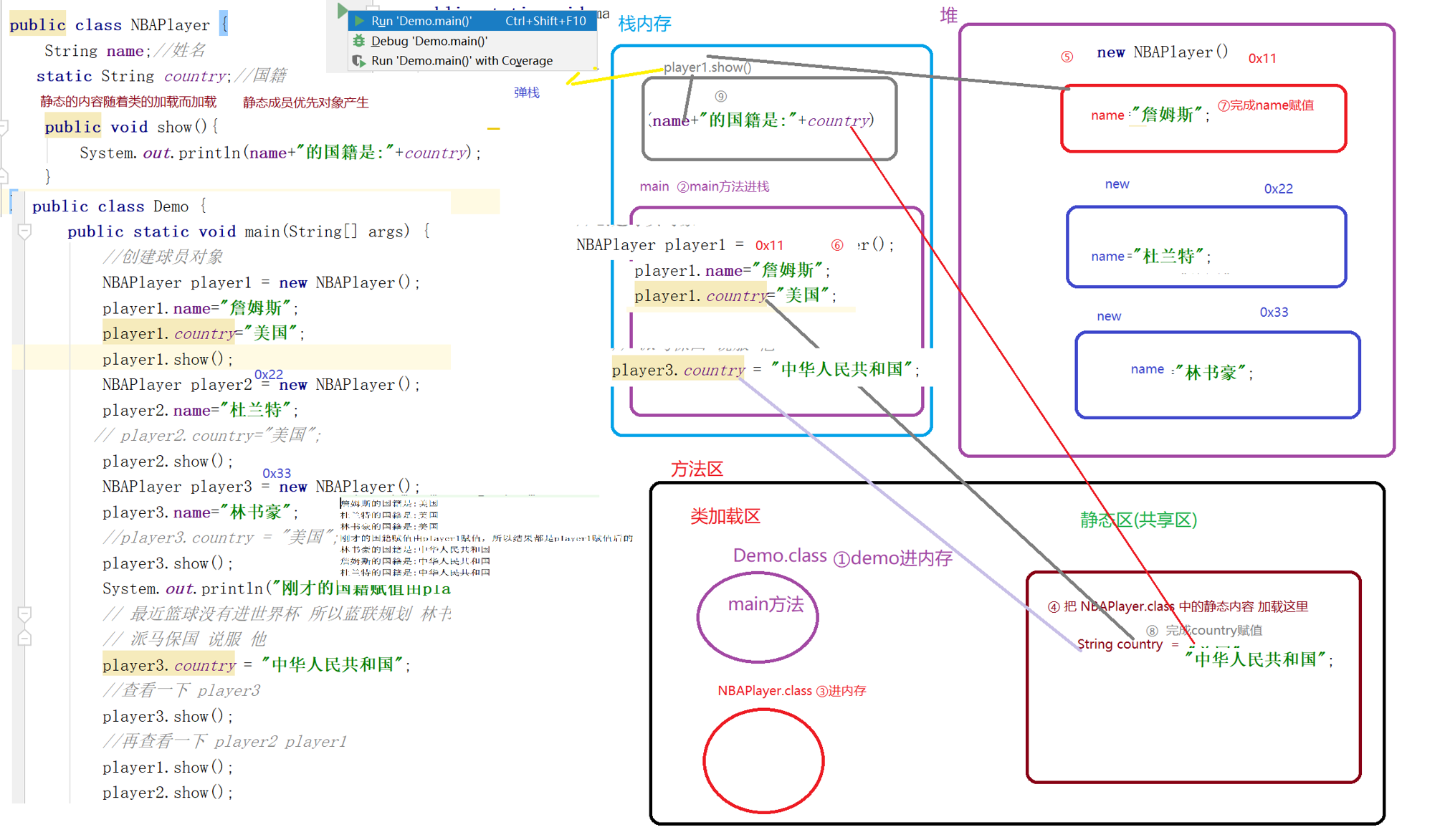Collapse the show() method fold marker
This screenshot has width=1445, height=840.
(4, 128)
